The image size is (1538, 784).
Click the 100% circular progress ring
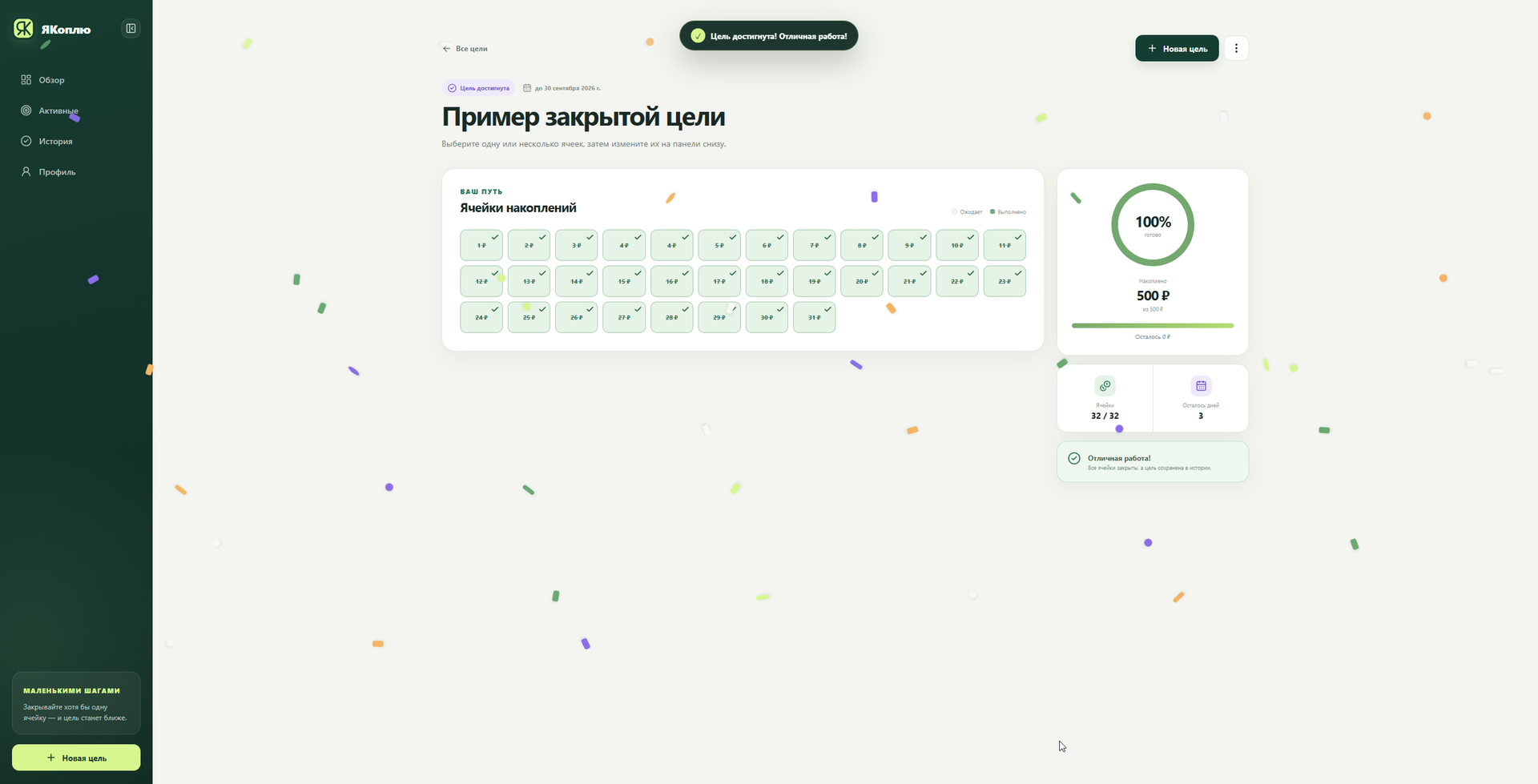pos(1153,225)
